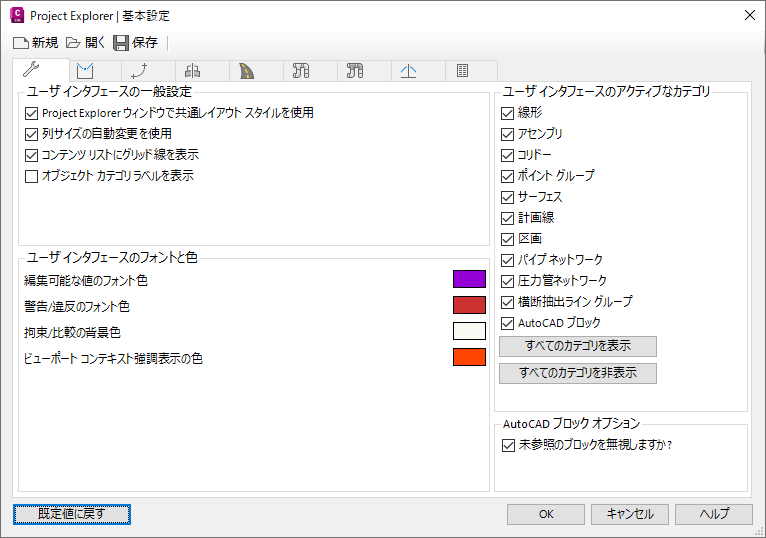Toggle the パイプ ネットワーク category checkbox
Viewport: 766px width, 538px height.
[x=508, y=260]
